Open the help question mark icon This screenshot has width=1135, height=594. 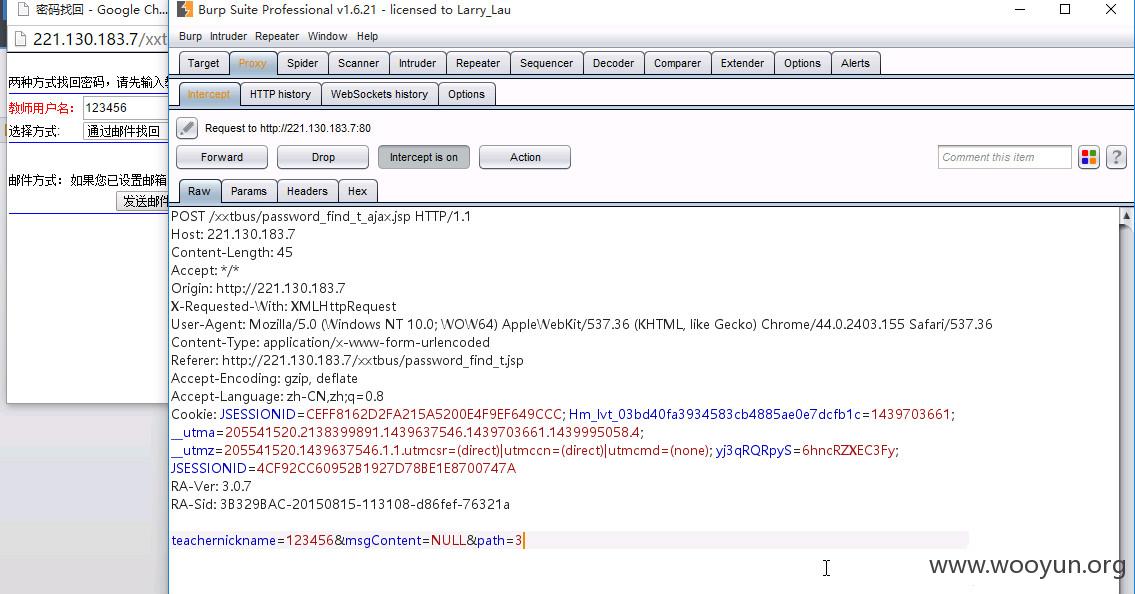coord(1116,157)
